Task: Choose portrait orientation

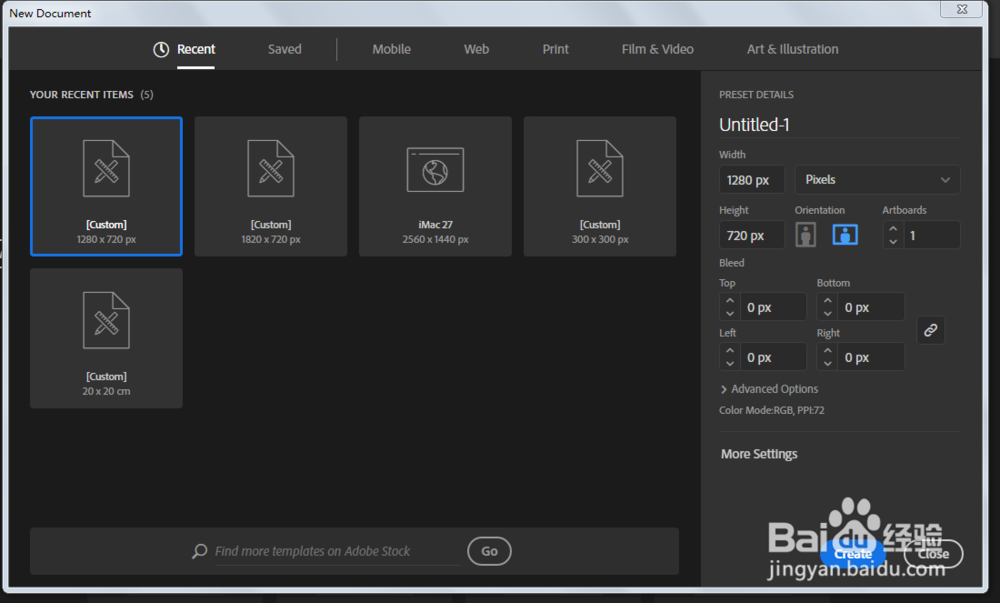Action: (x=805, y=235)
